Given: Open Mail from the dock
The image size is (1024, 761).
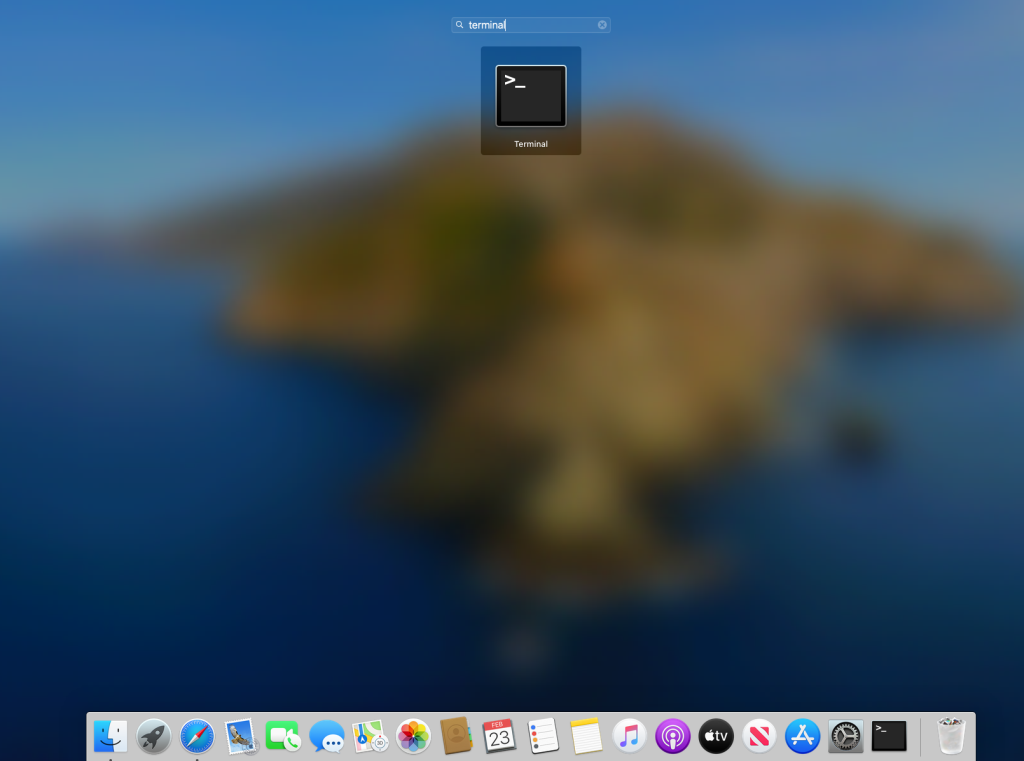Looking at the screenshot, I should coord(241,737).
